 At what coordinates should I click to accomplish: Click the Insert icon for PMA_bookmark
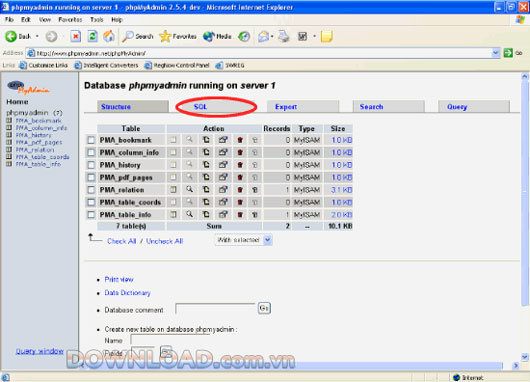pyautogui.click(x=206, y=140)
